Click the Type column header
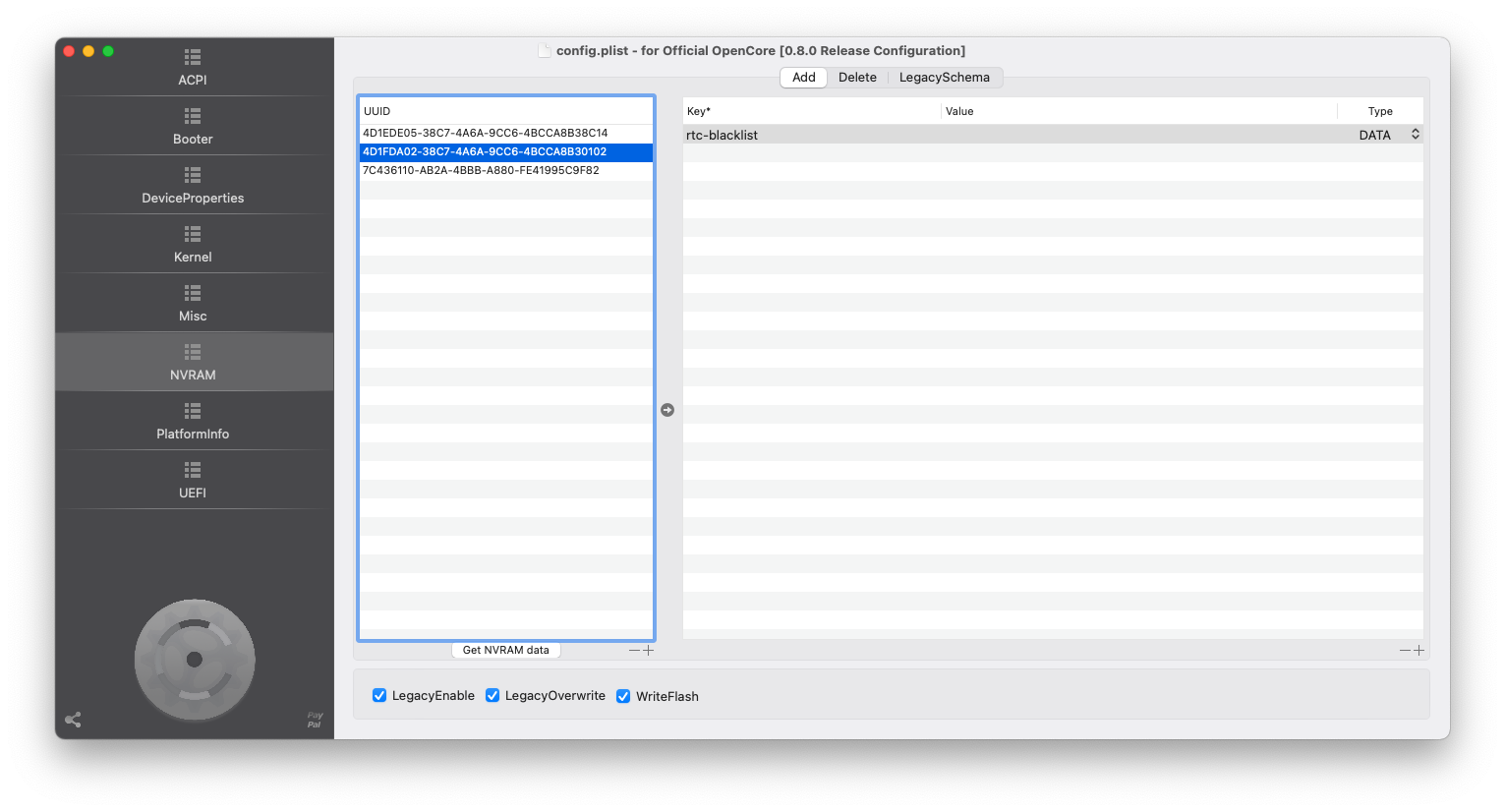 point(1380,111)
